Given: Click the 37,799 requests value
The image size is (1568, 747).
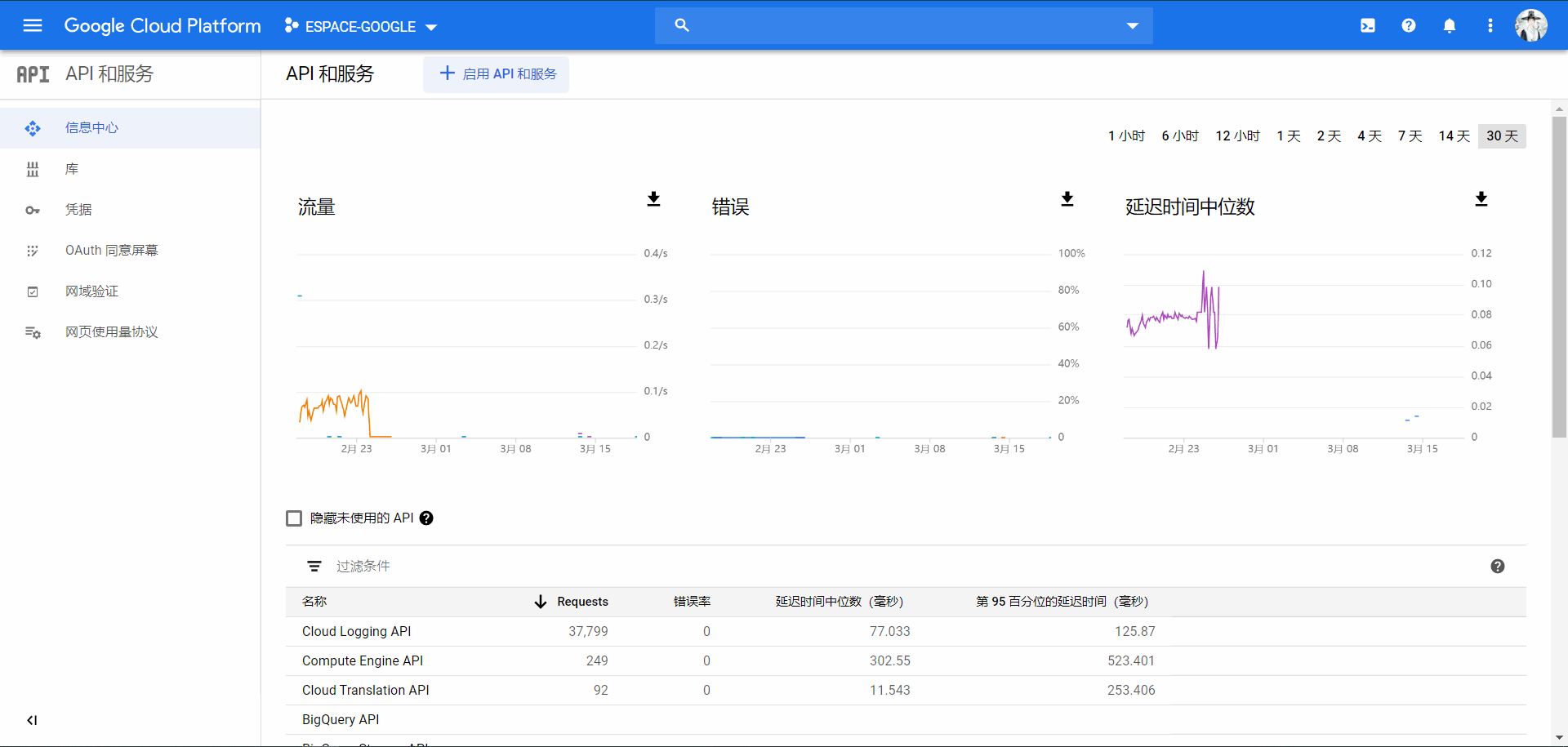Looking at the screenshot, I should (588, 632).
